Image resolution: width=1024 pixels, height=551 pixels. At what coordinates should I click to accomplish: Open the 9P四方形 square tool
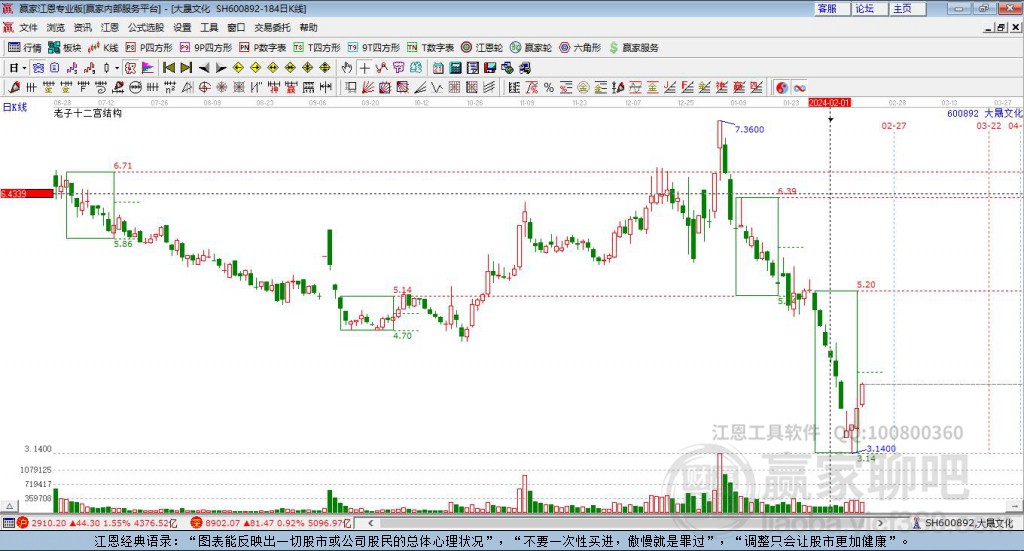pyautogui.click(x=206, y=48)
